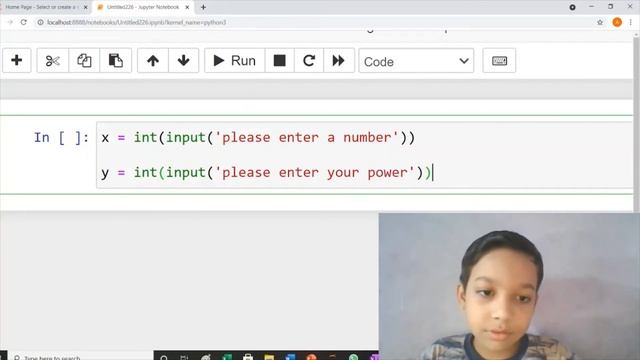Select cell via the In [ ]: prompt
Image resolution: width=640 pixels, height=360 pixels.
[61, 138]
